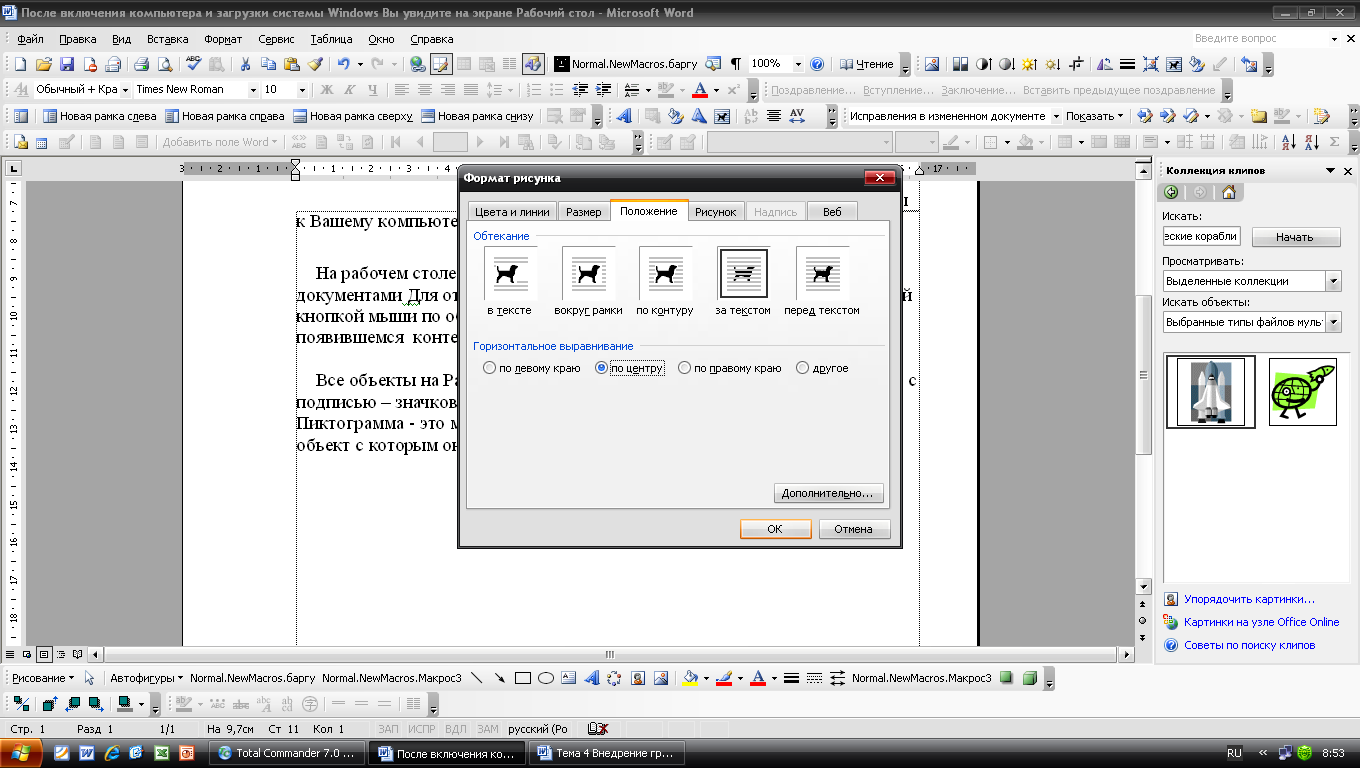The image size is (1360, 768).
Task: Switch to the 'Цвета и линии' tab
Action: pyautogui.click(x=512, y=212)
